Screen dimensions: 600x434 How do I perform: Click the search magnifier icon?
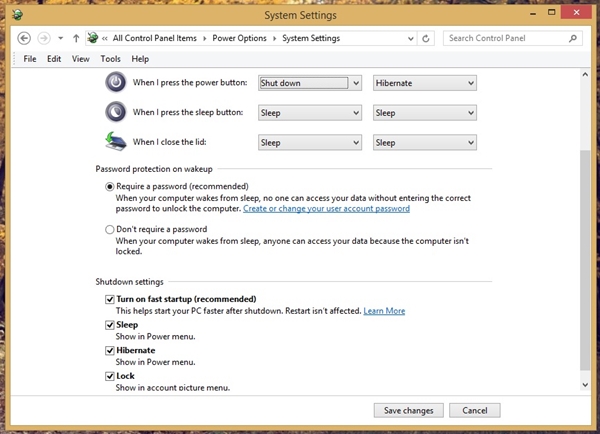[x=572, y=38]
